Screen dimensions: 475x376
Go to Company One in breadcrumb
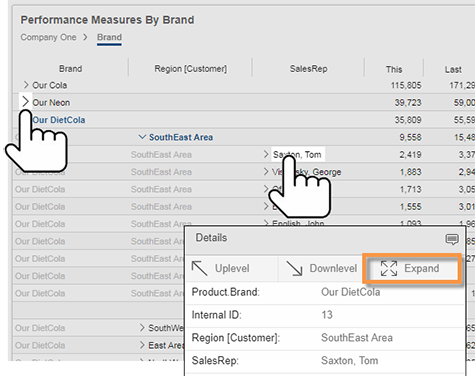tap(48, 37)
